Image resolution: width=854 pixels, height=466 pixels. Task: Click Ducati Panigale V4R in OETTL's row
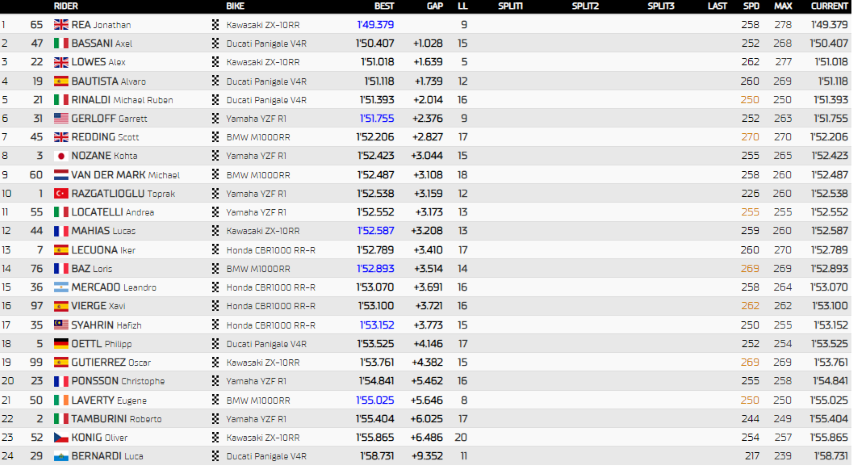[266, 344]
